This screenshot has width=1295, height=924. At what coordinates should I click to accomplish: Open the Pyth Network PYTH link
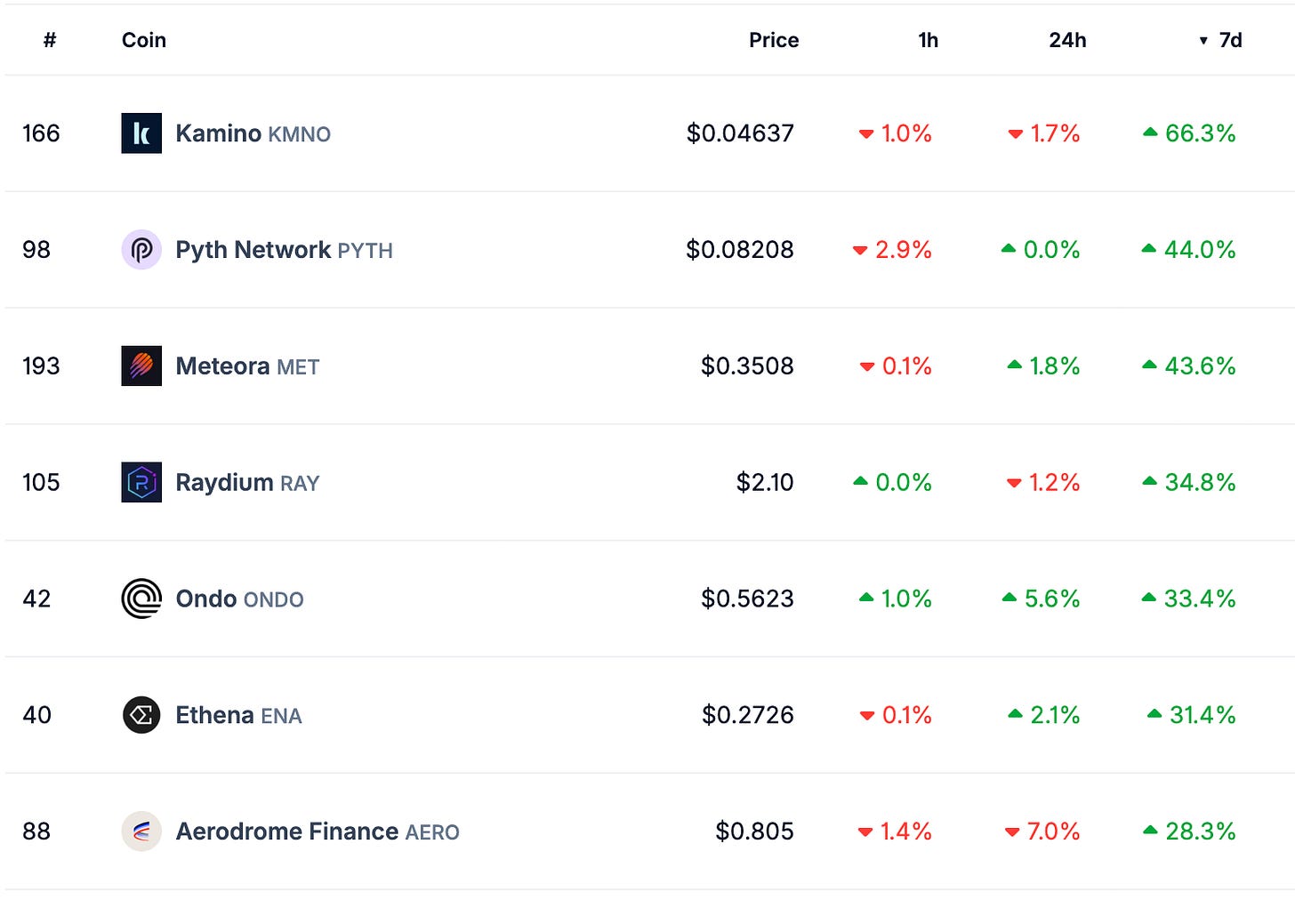285,250
